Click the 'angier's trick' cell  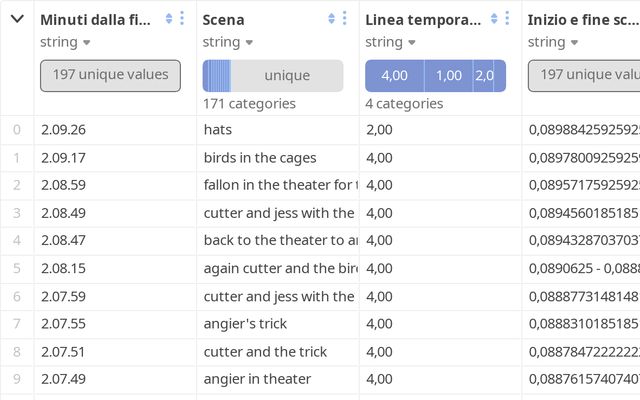point(244,323)
